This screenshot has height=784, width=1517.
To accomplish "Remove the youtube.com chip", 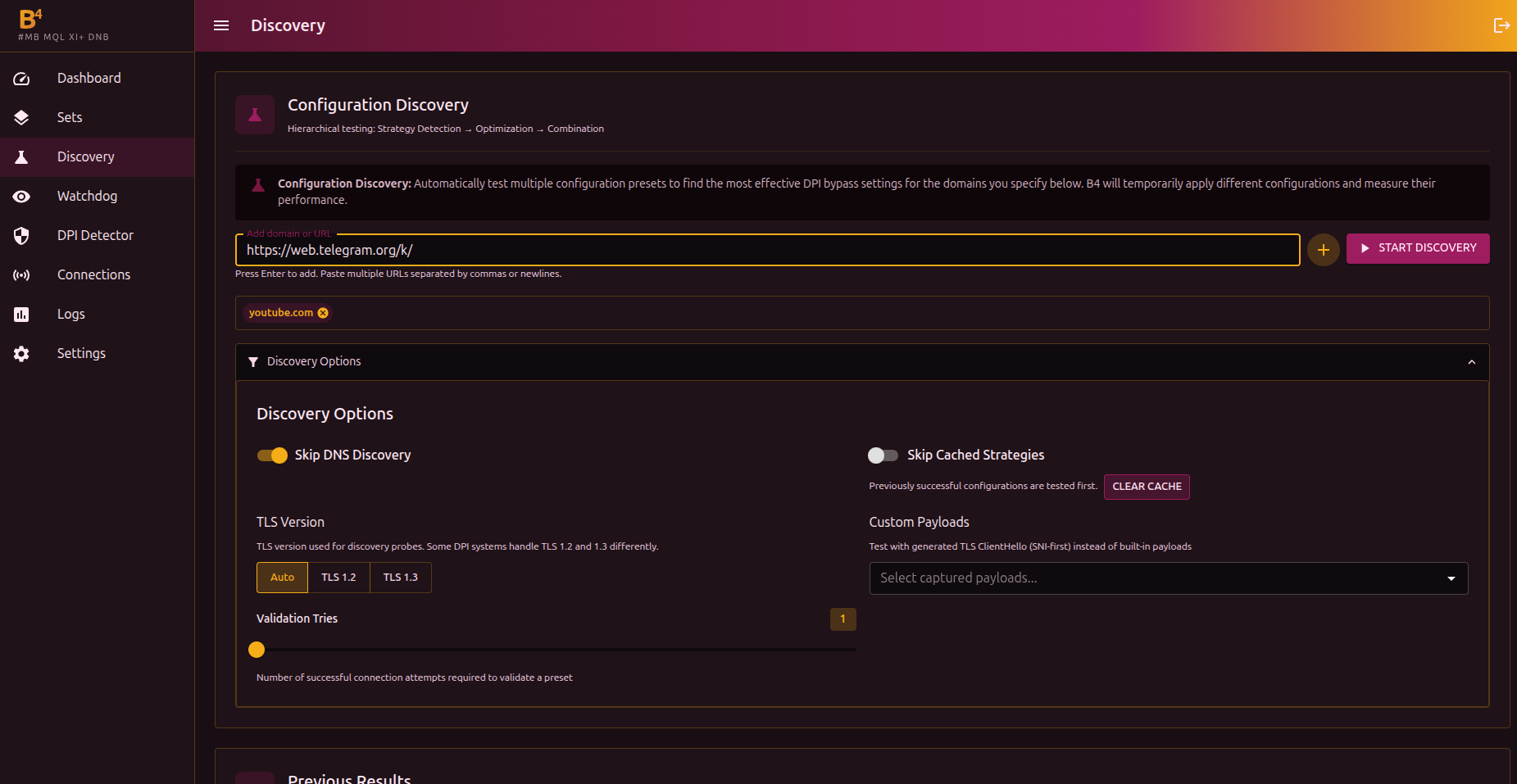I will click(x=323, y=313).
